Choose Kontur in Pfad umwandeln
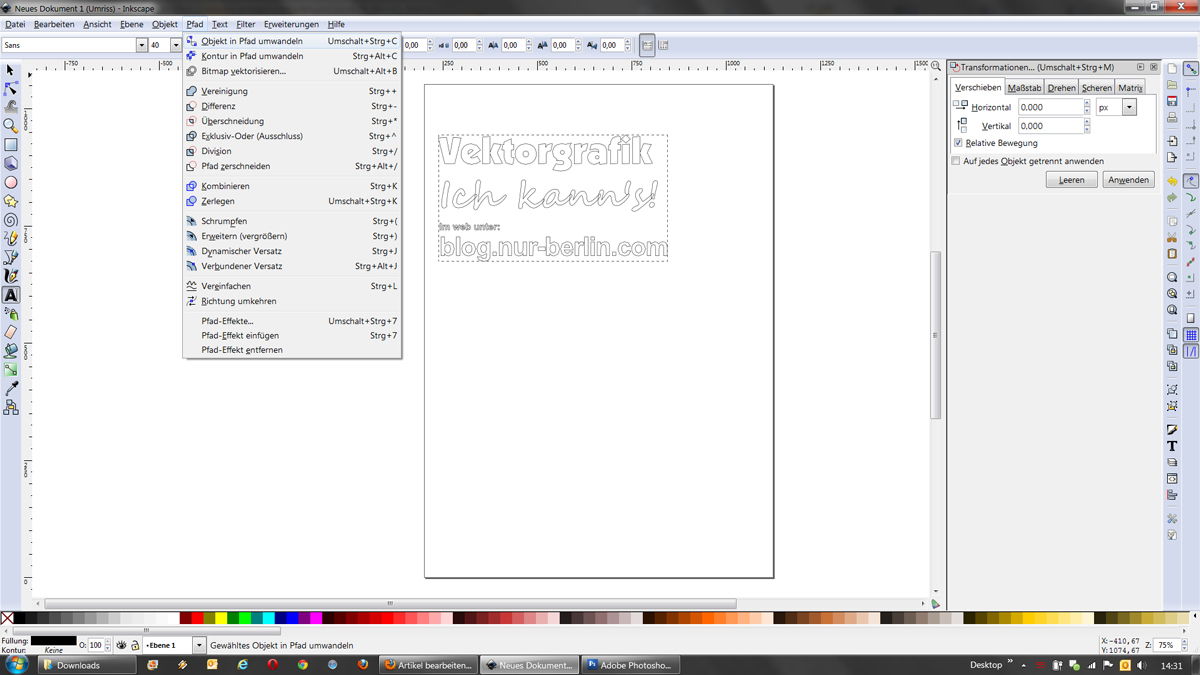The width and height of the screenshot is (1200, 675). (x=292, y=56)
